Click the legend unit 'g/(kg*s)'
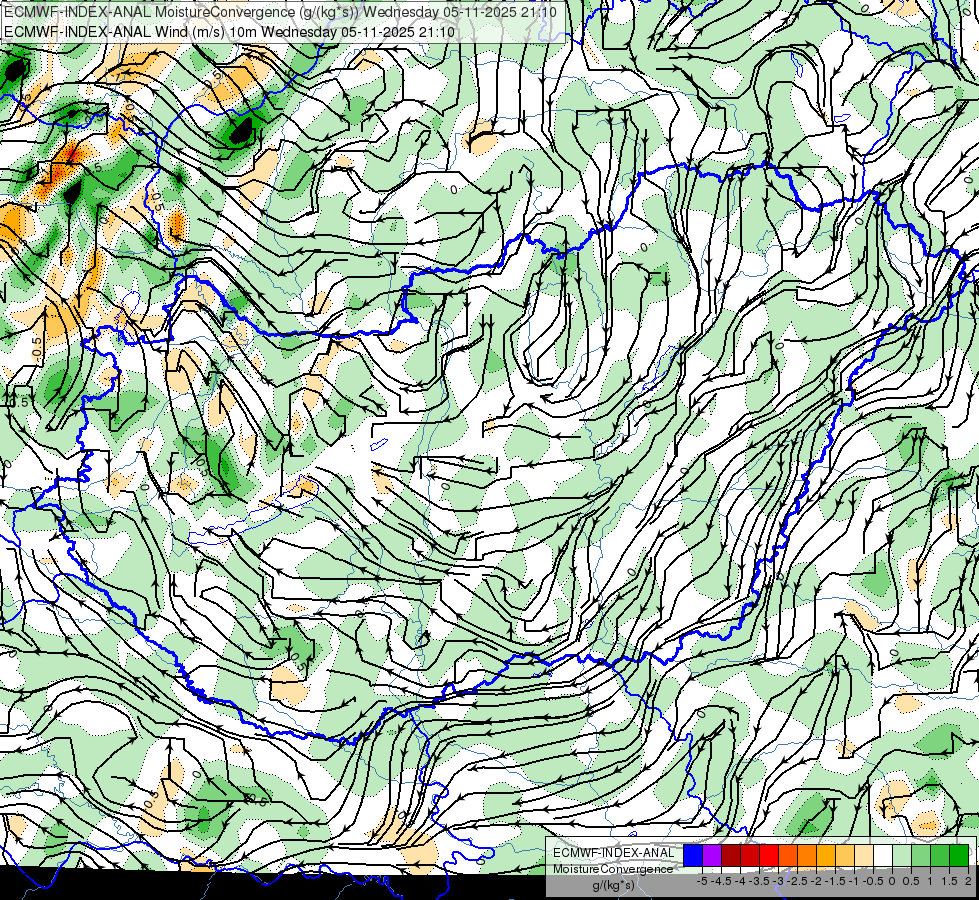Image resolution: width=979 pixels, height=900 pixels. click(x=613, y=886)
